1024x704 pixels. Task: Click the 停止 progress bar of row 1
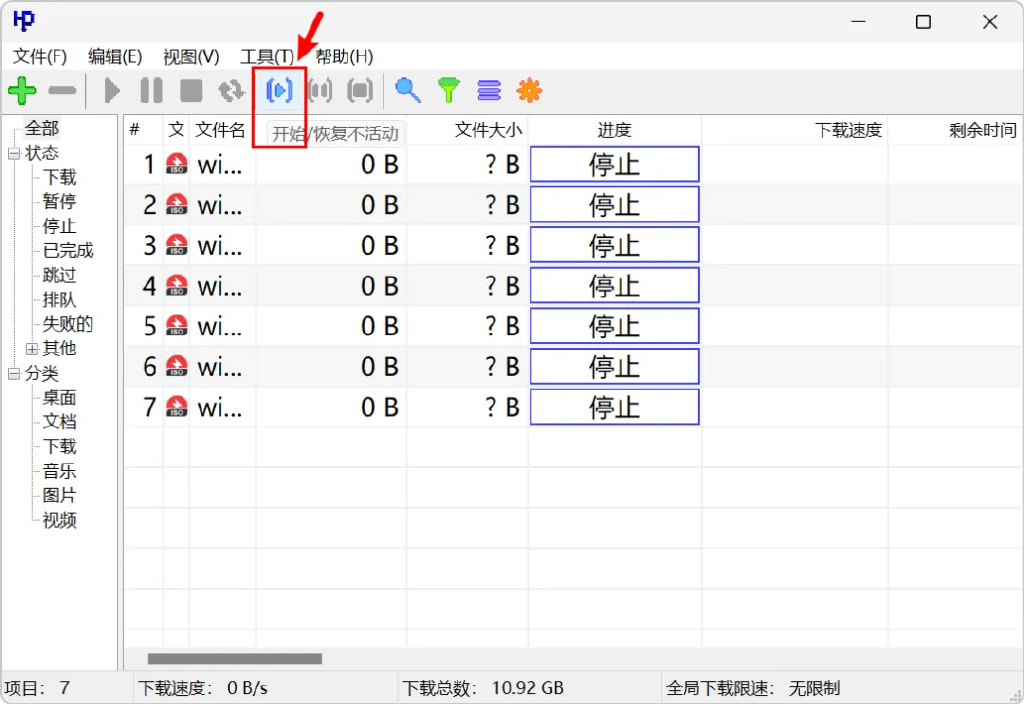614,164
